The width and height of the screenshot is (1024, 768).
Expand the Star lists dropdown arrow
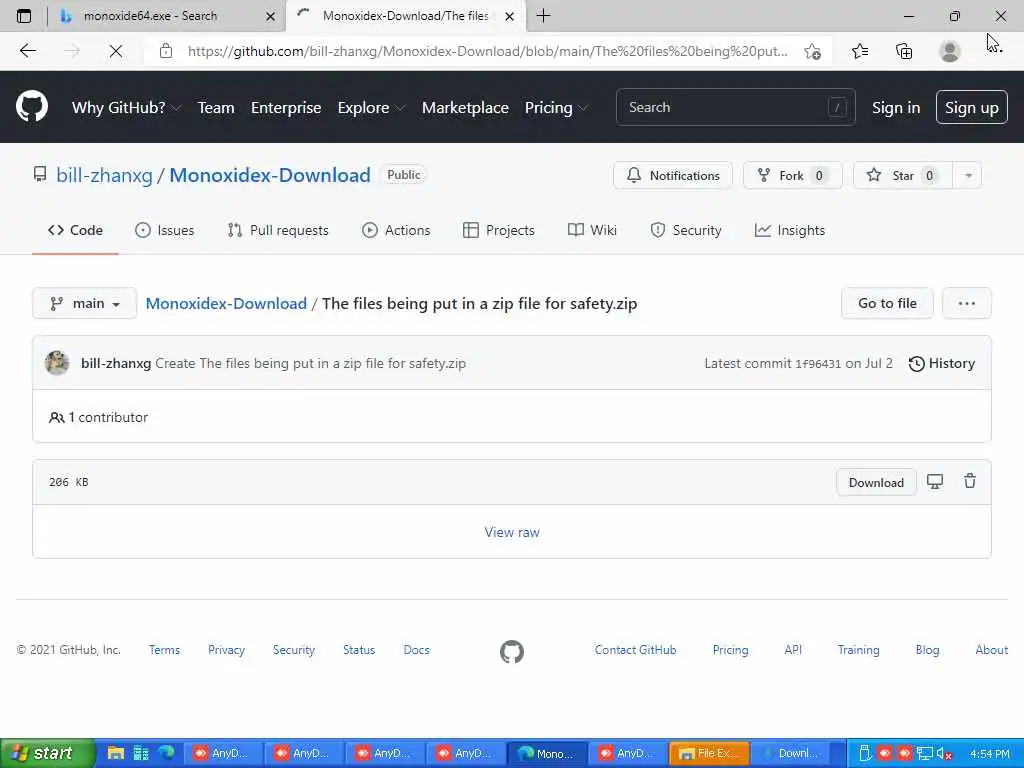pos(968,176)
